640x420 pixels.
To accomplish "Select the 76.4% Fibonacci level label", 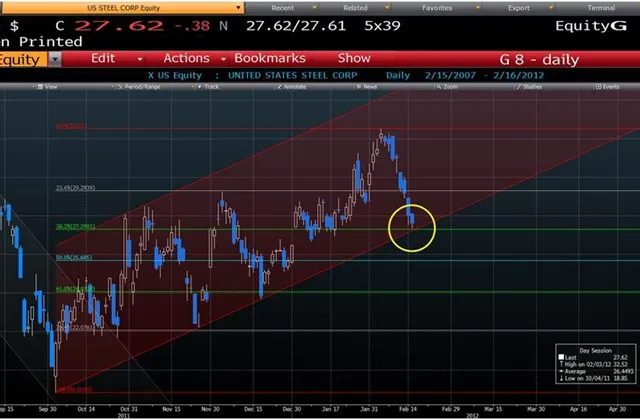I will [76, 327].
